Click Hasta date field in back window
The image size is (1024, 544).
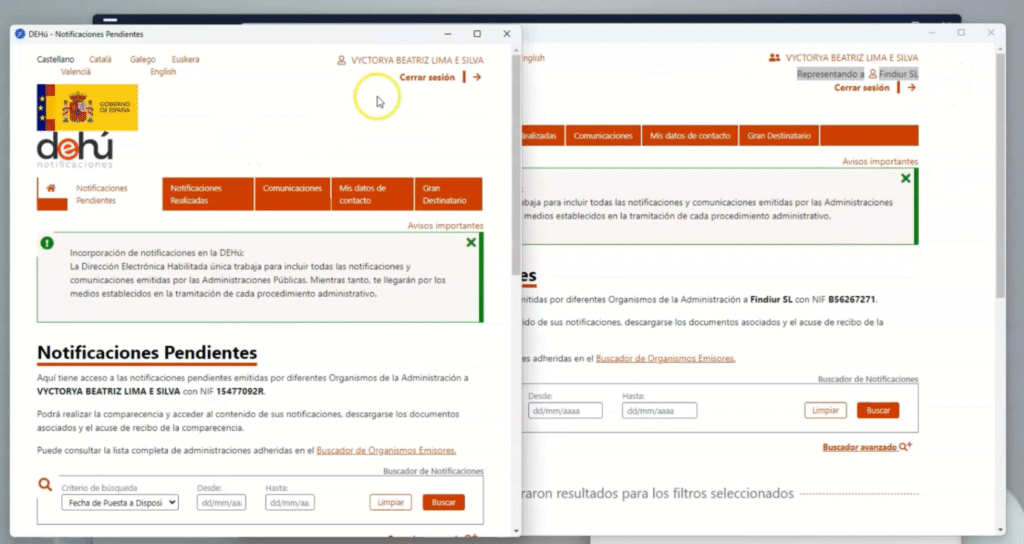660,411
